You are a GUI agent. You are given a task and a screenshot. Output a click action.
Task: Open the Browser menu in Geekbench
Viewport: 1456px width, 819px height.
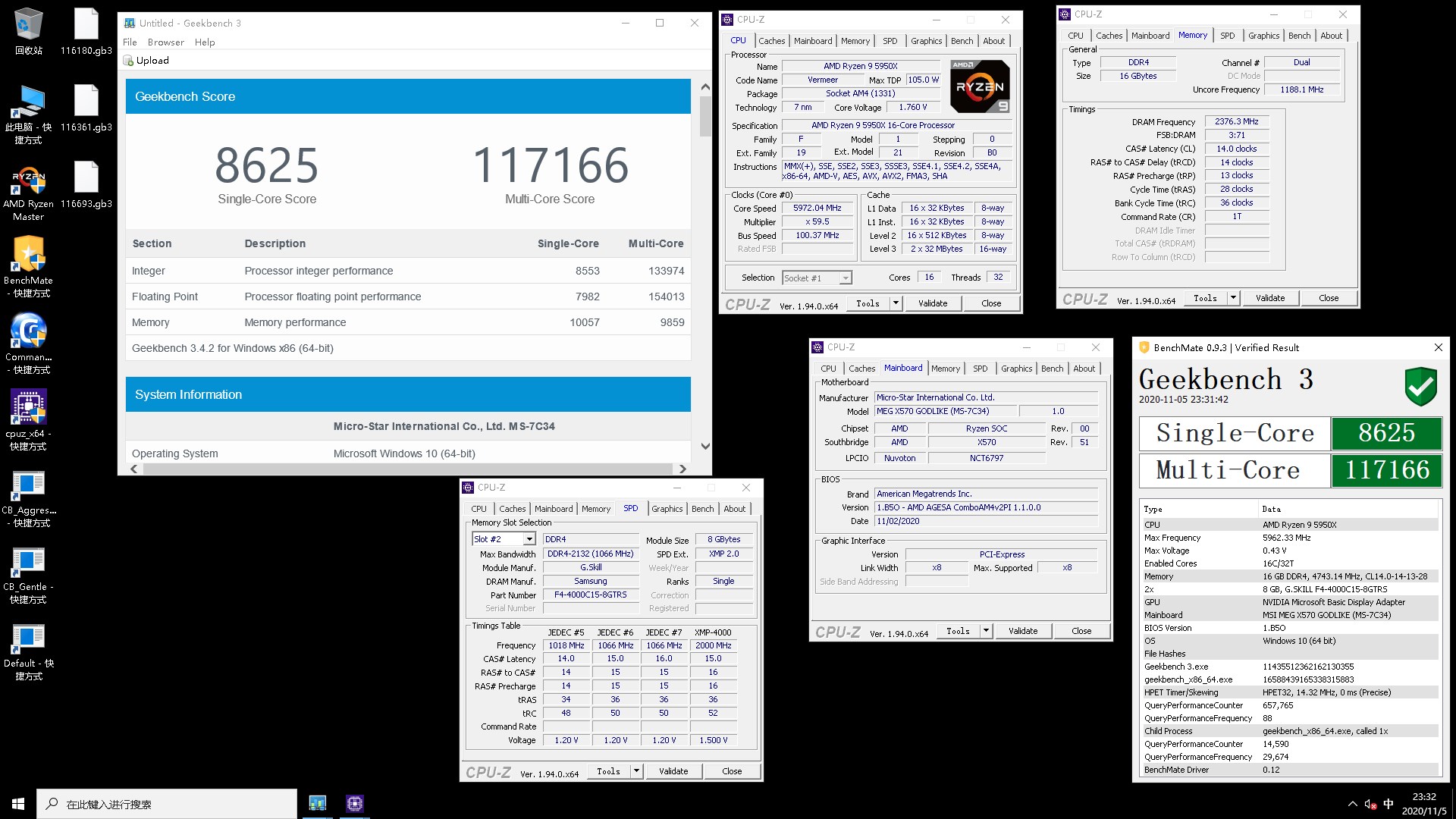click(x=165, y=42)
